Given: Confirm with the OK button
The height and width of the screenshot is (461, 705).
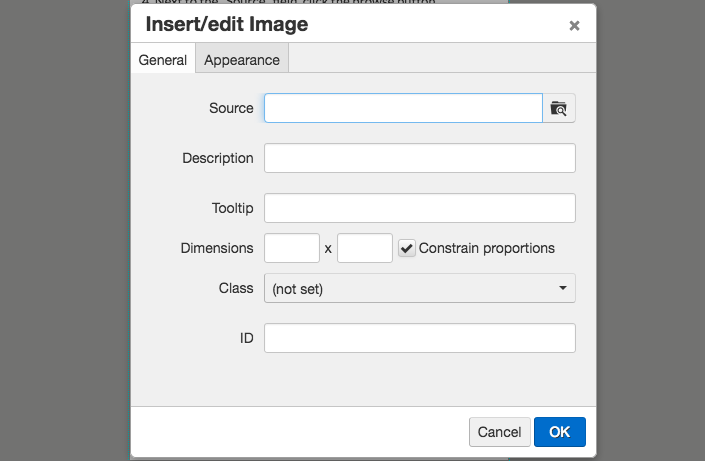Looking at the screenshot, I should (559, 432).
